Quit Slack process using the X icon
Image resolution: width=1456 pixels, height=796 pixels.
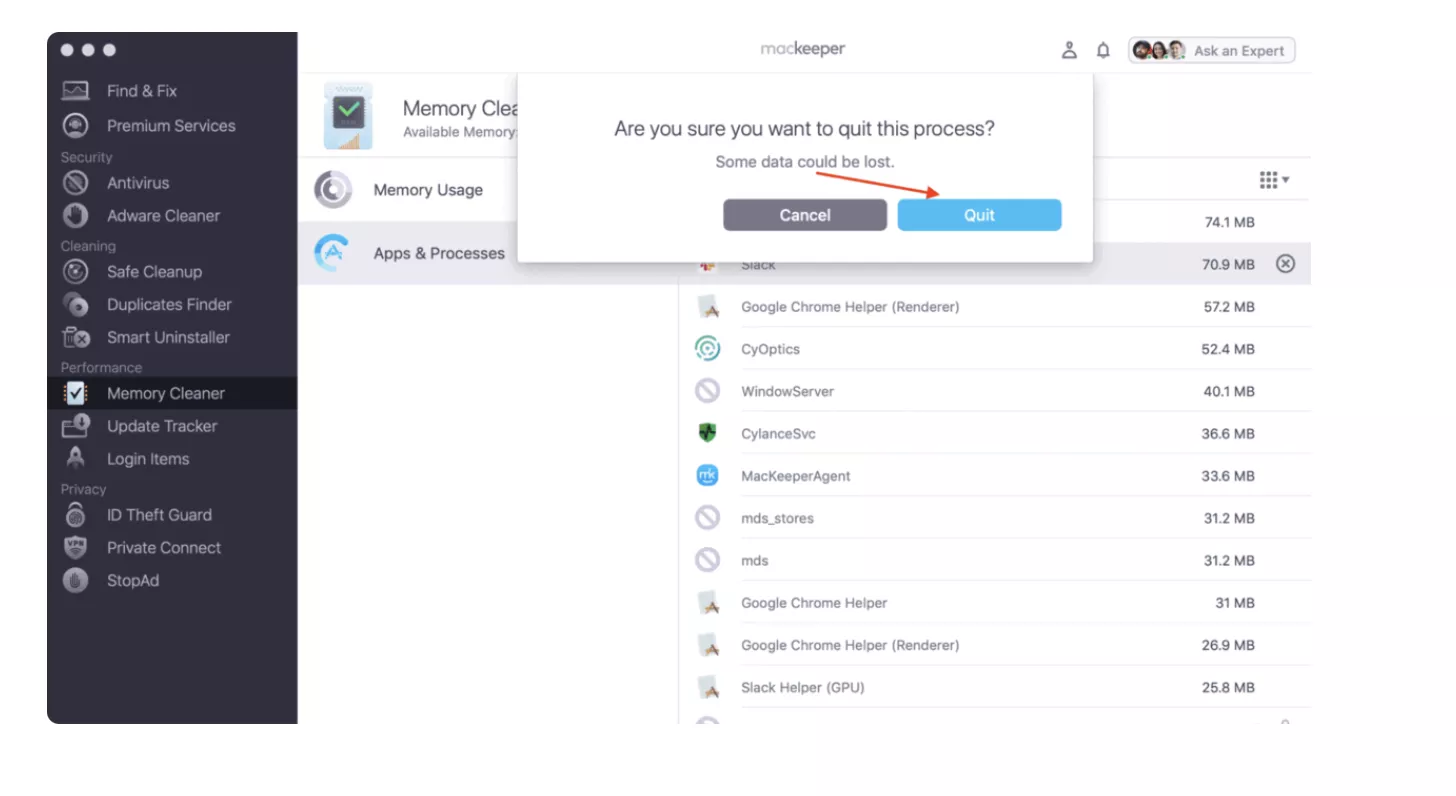(1286, 264)
